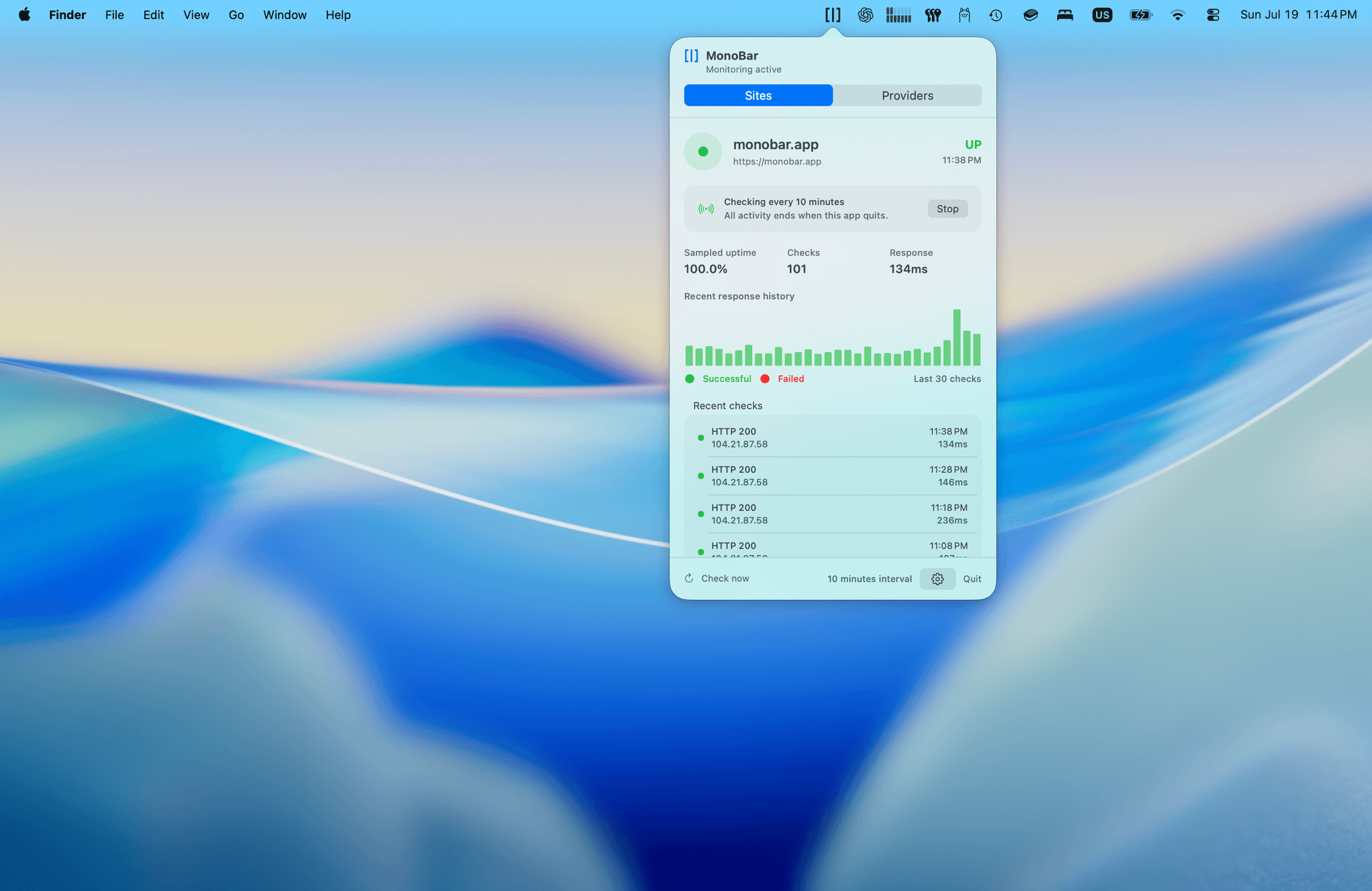Switch to the Providers tab
Image resolution: width=1372 pixels, height=891 pixels.
907,96
